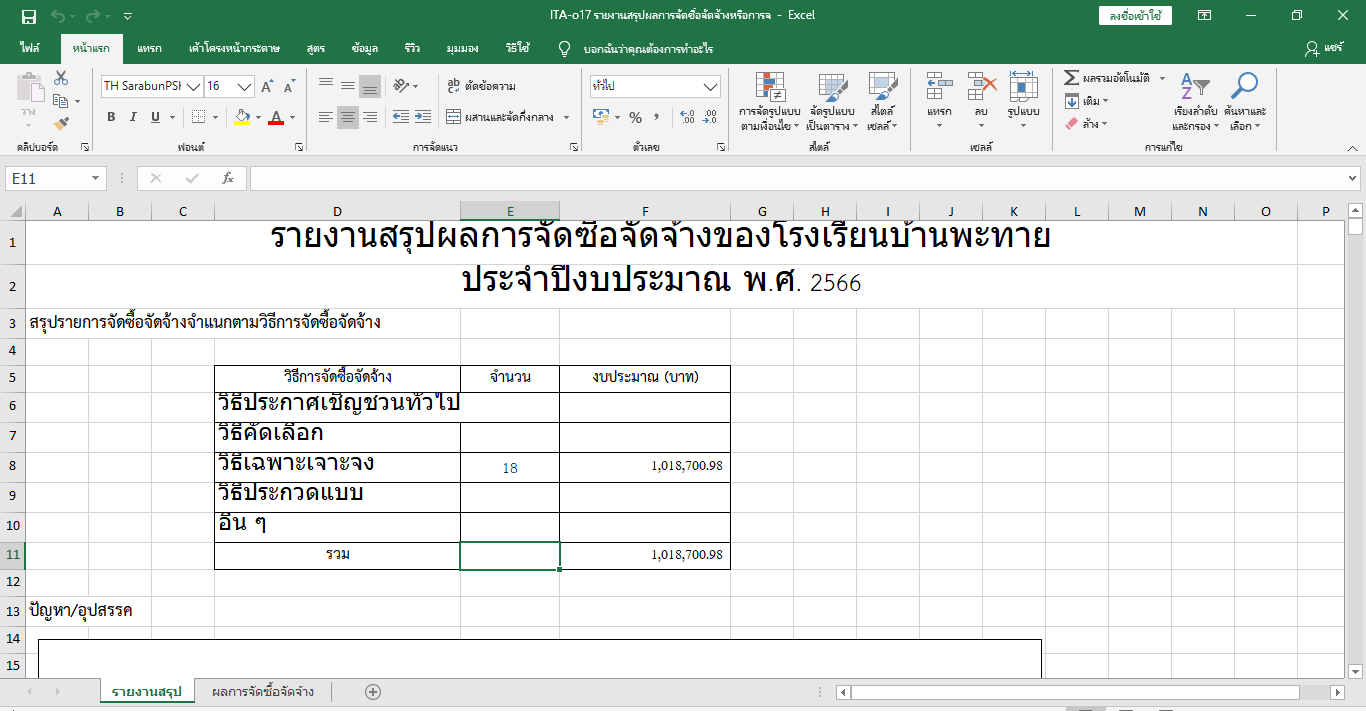Screen dimensions: 1366x711
Task: Toggle Bold formatting
Action: 111,117
